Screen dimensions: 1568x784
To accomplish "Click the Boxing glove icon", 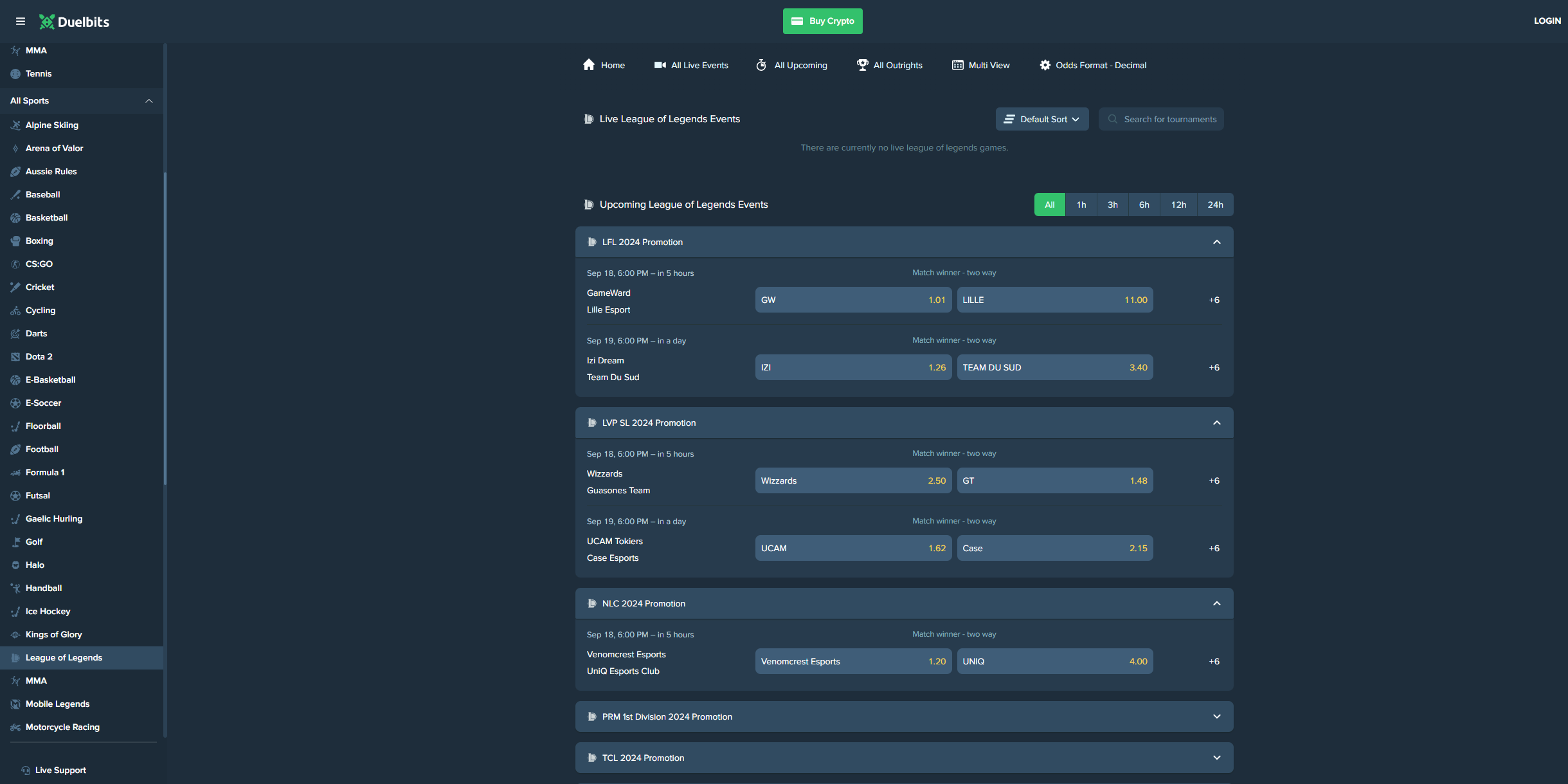I will coord(15,241).
